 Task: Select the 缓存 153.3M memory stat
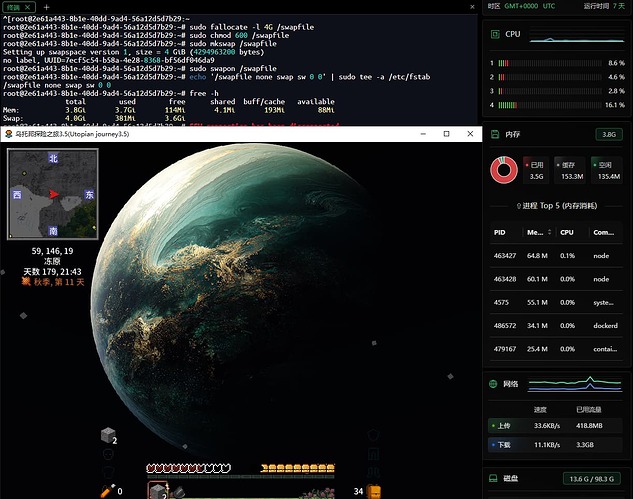(570, 170)
